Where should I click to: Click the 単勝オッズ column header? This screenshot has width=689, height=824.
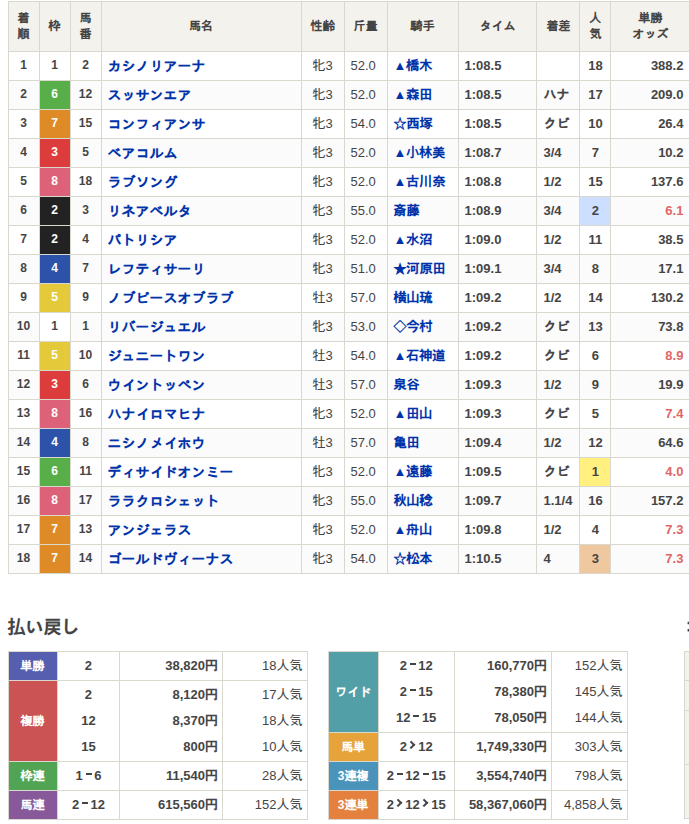click(650, 26)
